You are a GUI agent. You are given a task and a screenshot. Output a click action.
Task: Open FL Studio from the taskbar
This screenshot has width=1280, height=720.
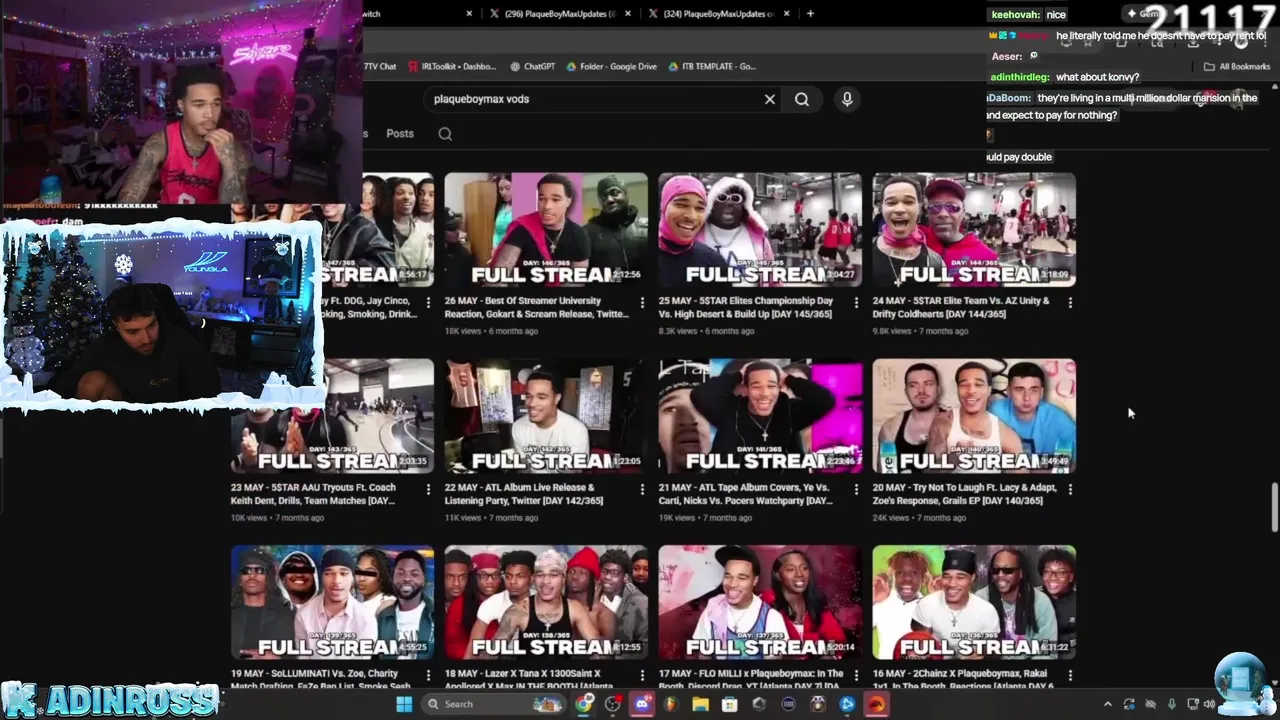(671, 704)
